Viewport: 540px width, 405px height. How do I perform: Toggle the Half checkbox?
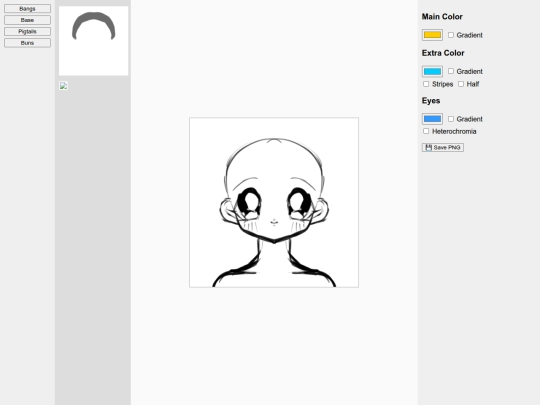pos(461,84)
